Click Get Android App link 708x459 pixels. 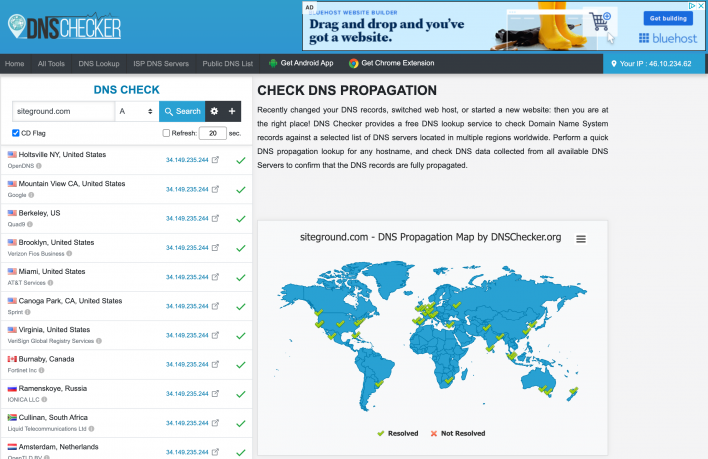(301, 63)
